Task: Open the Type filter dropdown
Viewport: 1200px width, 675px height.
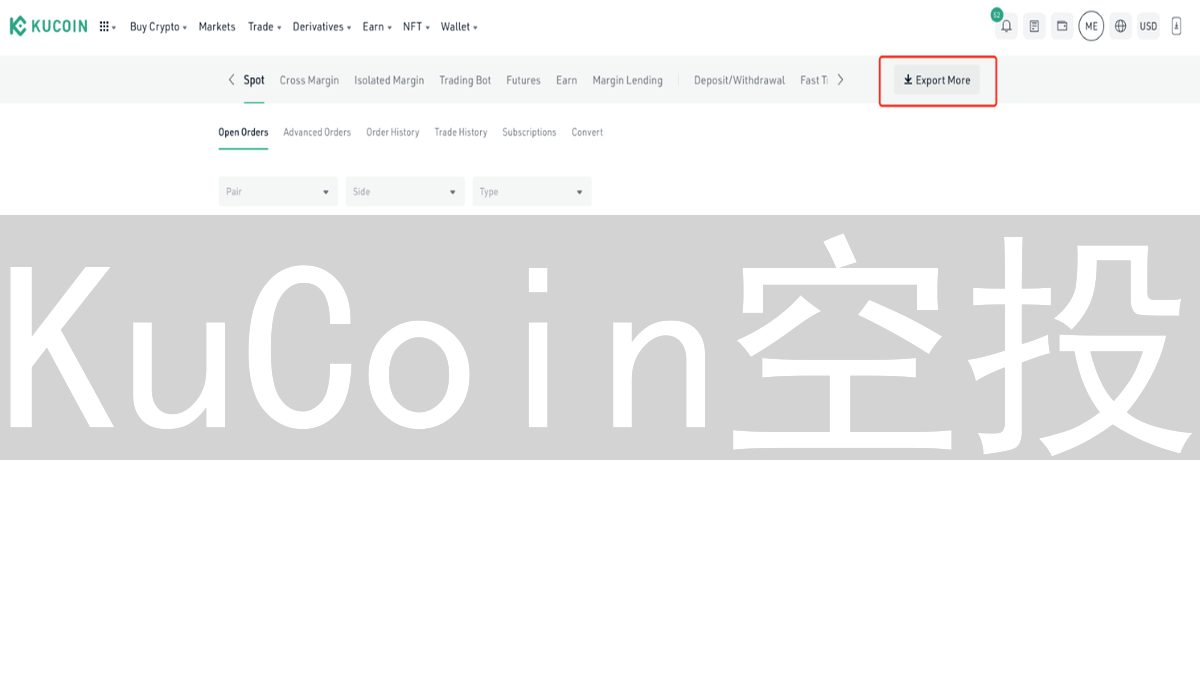Action: (x=532, y=192)
